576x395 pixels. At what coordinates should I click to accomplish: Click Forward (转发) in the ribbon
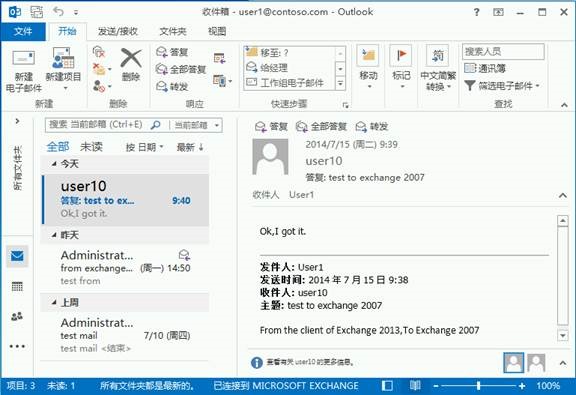coord(173,86)
